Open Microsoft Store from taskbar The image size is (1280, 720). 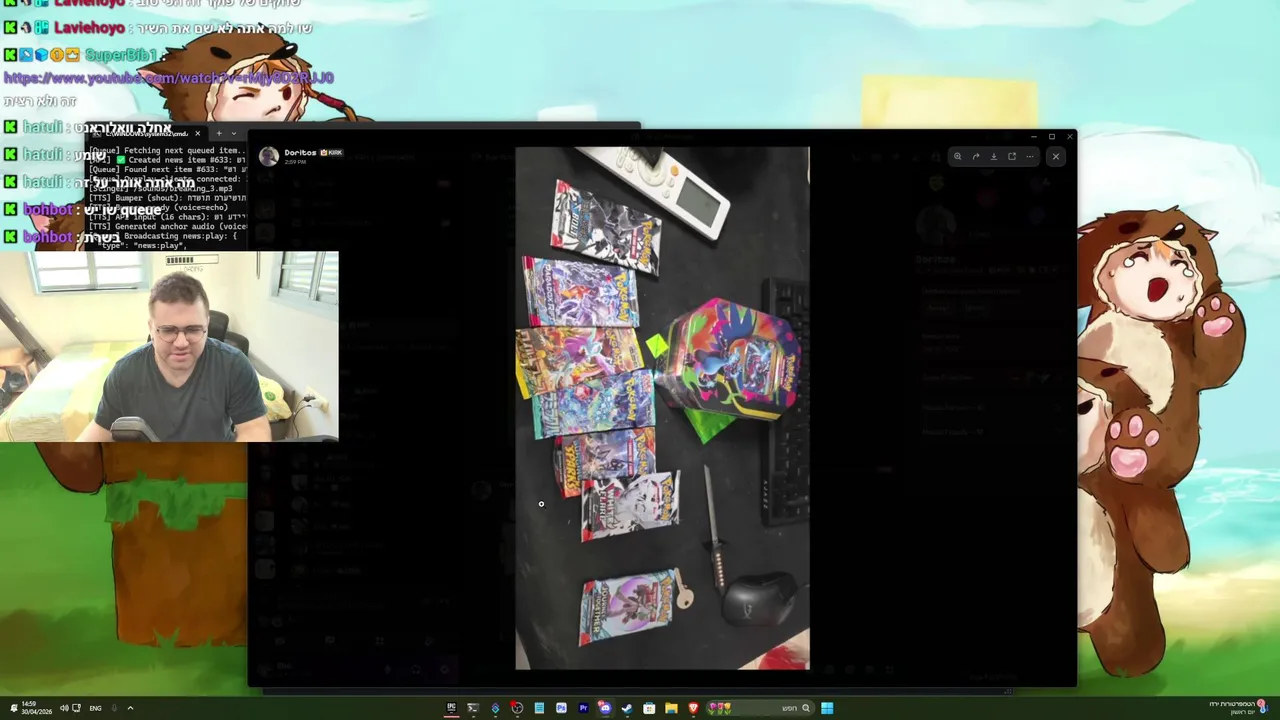click(649, 708)
